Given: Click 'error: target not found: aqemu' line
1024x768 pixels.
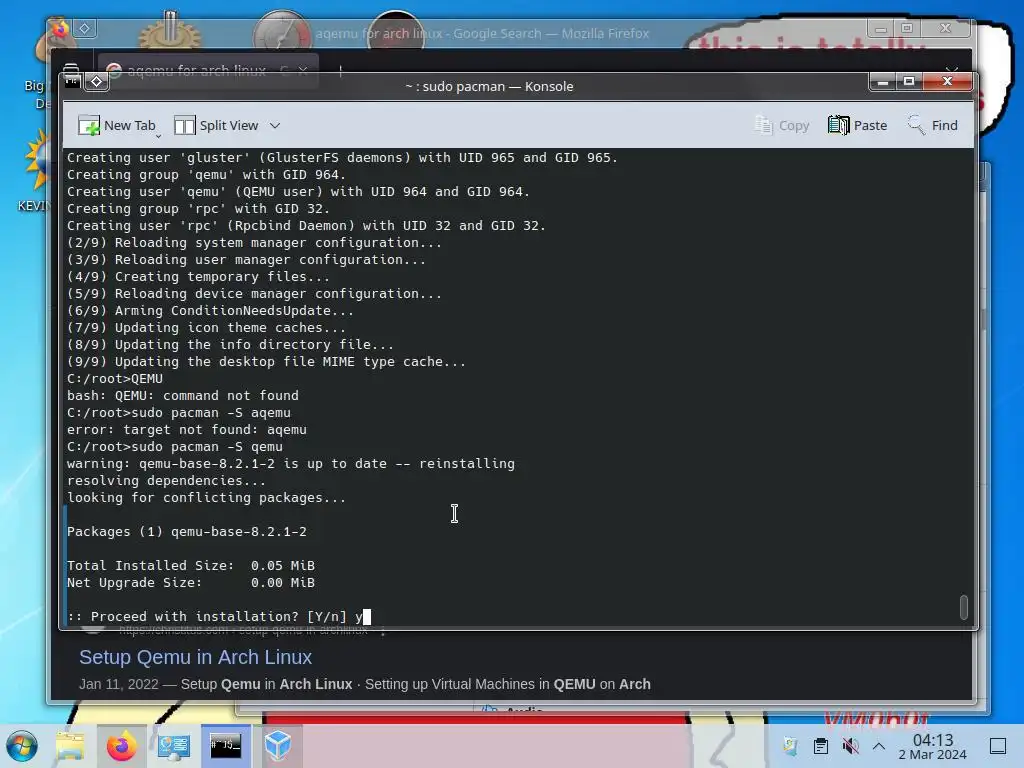Looking at the screenshot, I should coord(187,430).
